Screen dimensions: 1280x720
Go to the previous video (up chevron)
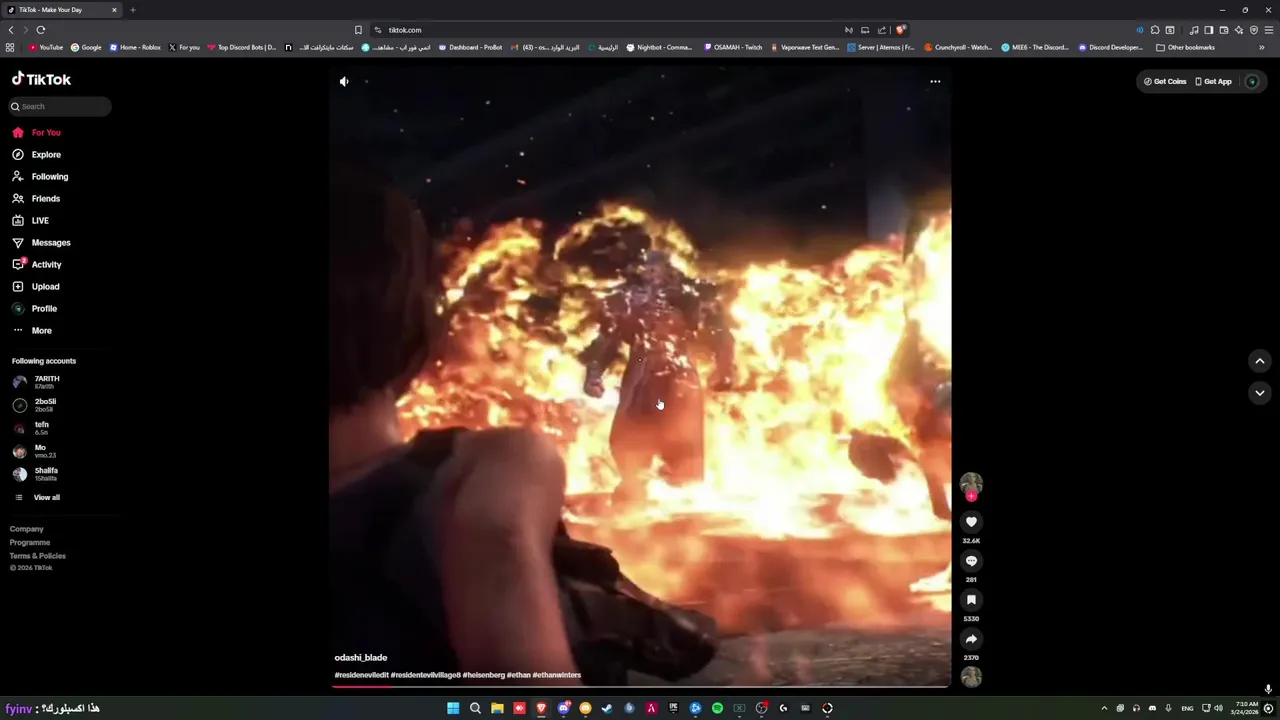[x=1260, y=361]
